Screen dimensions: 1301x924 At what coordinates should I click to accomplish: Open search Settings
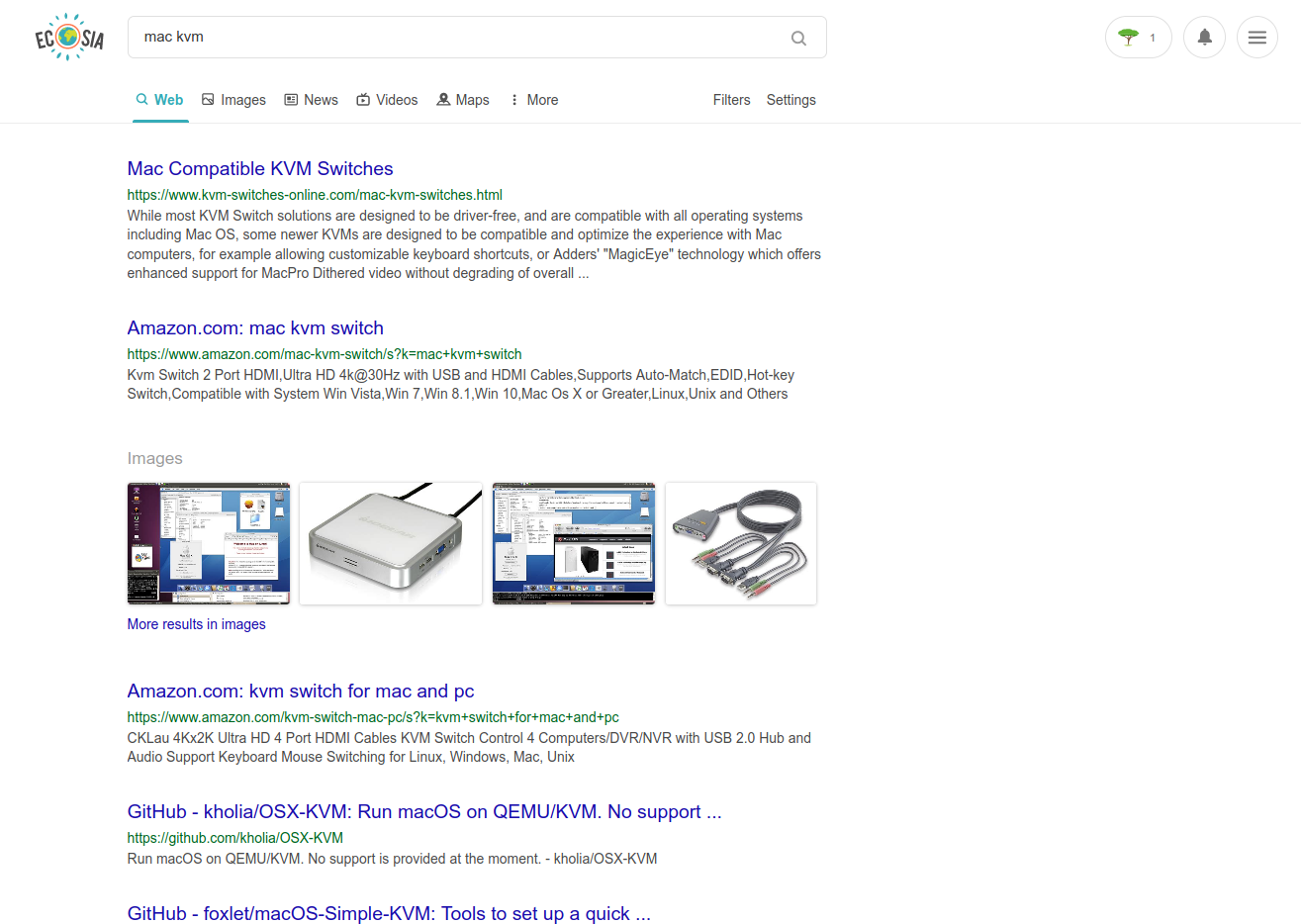pos(790,100)
